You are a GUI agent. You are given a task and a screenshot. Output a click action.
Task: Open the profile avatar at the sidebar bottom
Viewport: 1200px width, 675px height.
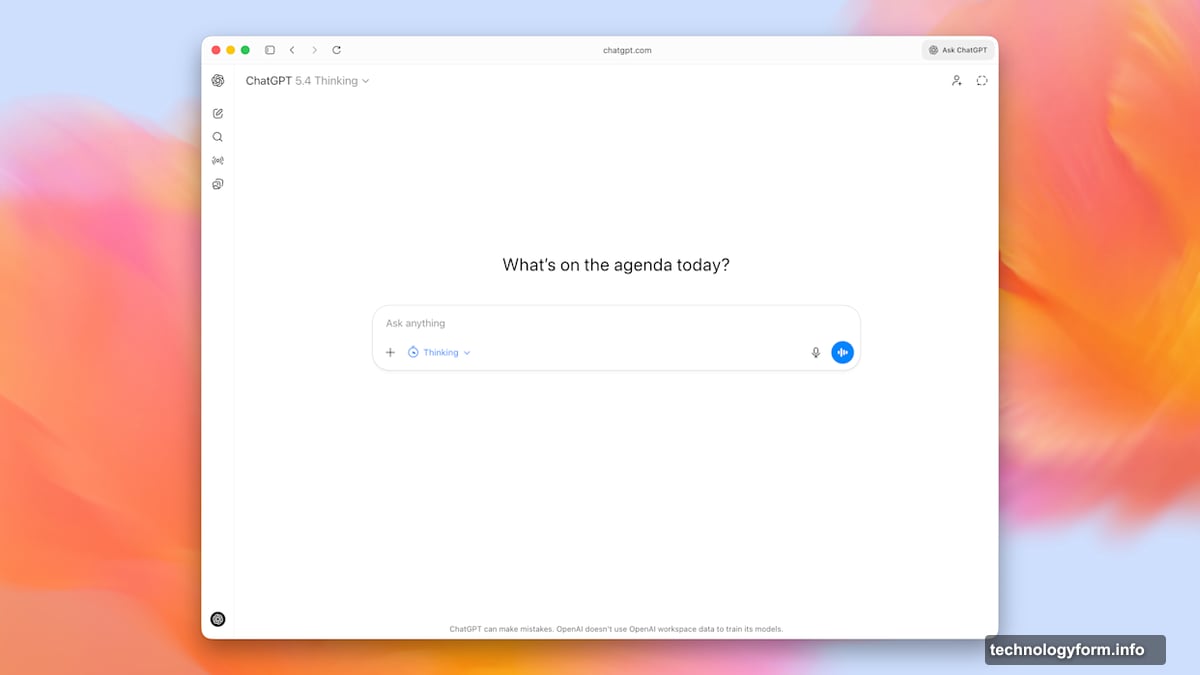(x=218, y=619)
